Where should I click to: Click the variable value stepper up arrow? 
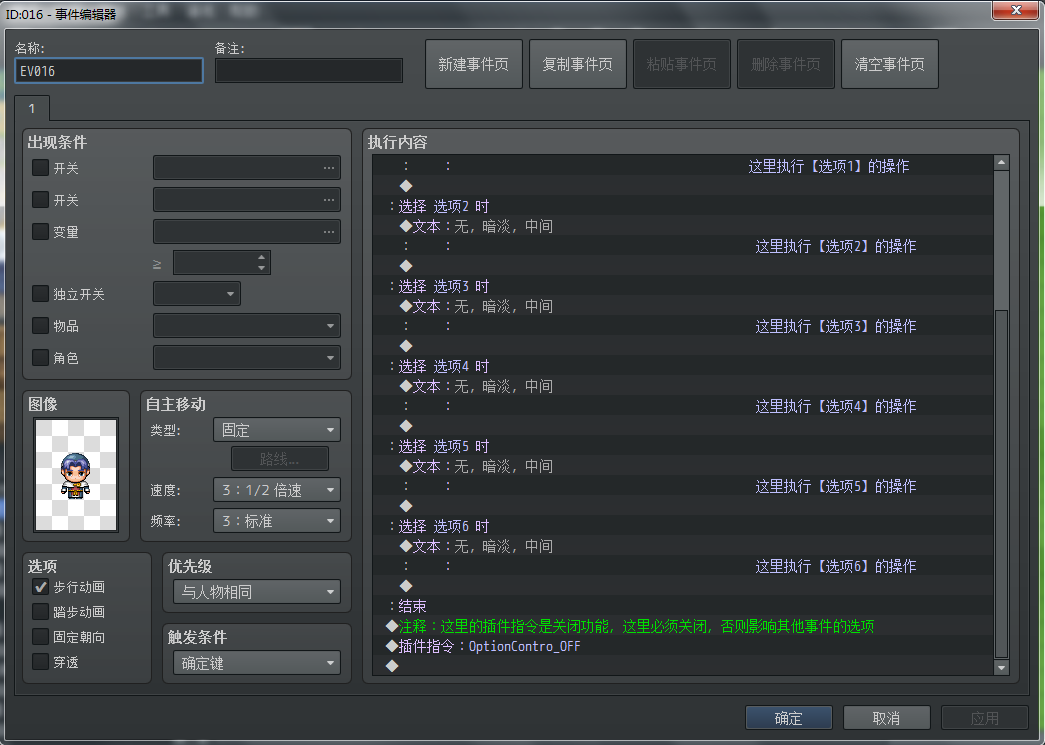pyautogui.click(x=261, y=257)
